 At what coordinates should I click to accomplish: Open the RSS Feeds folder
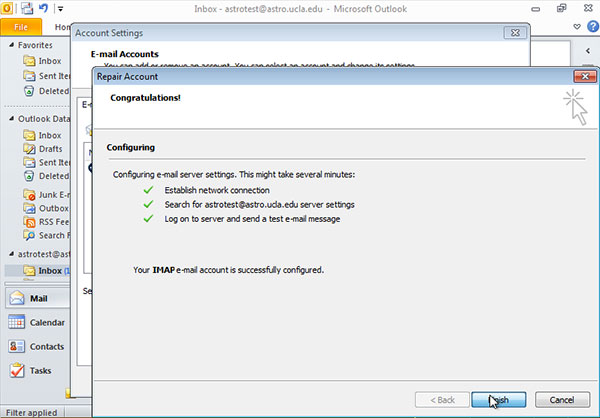pos(46,222)
